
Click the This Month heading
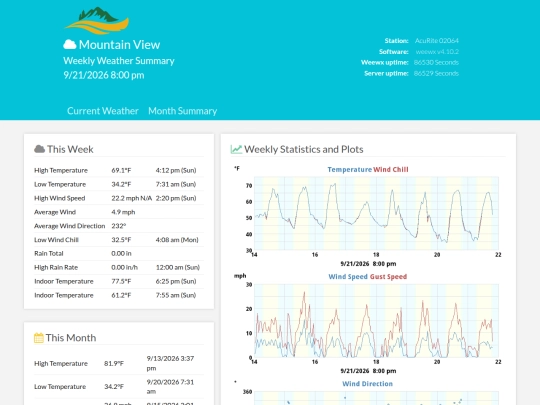pyautogui.click(x=71, y=338)
